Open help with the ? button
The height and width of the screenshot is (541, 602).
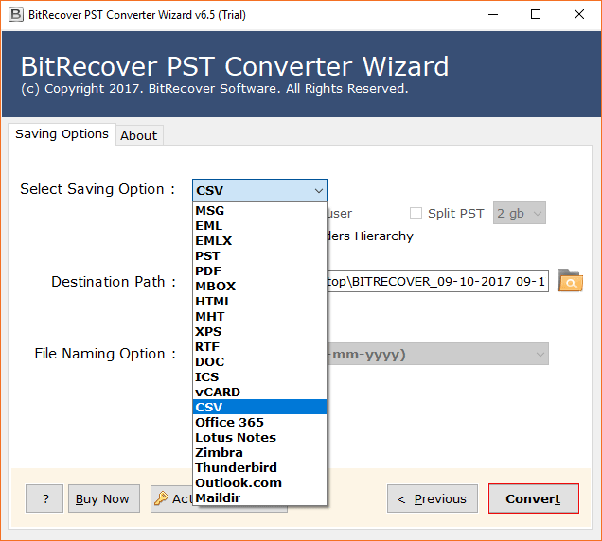pos(44,498)
